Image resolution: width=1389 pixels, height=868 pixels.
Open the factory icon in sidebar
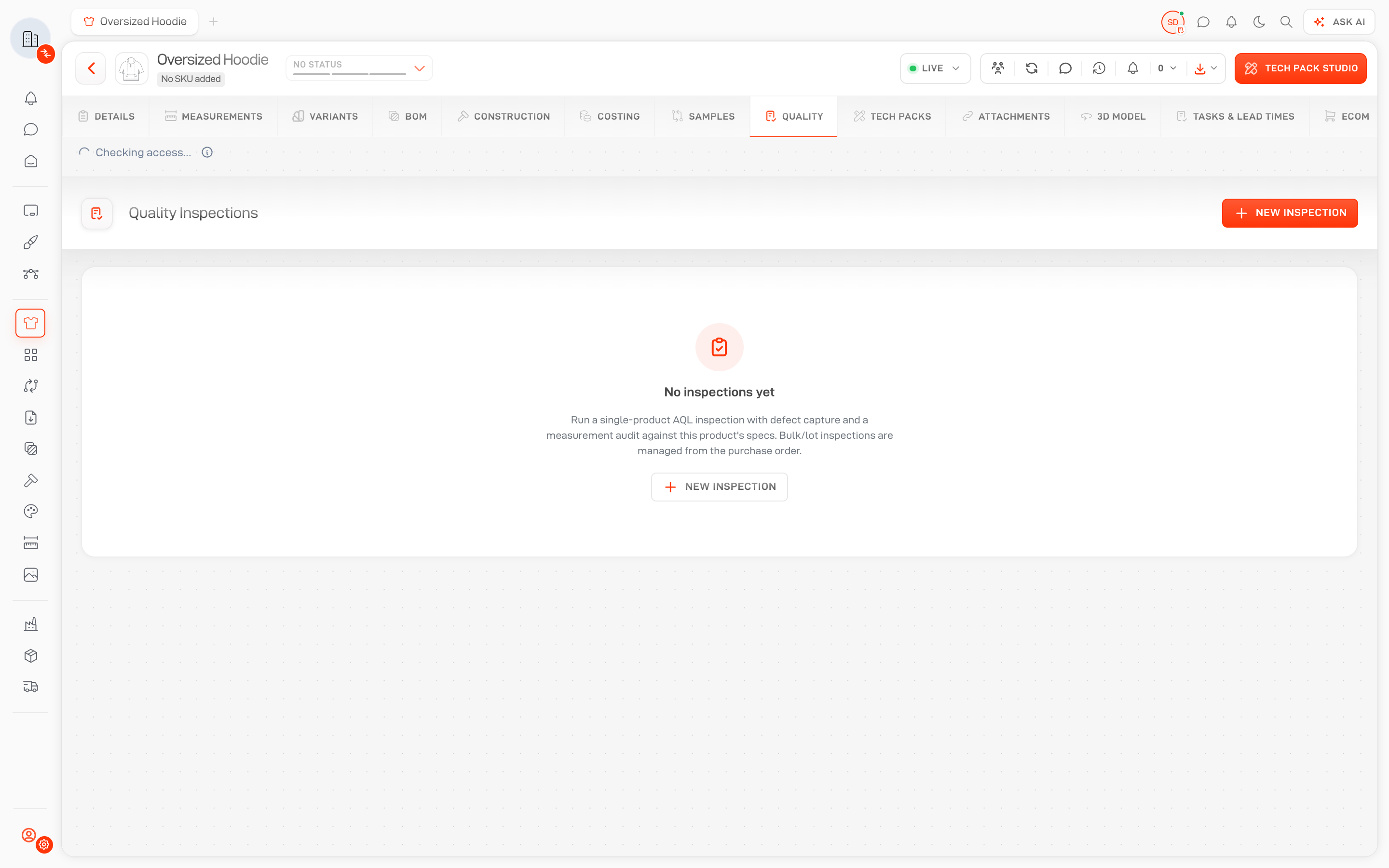pos(31,624)
